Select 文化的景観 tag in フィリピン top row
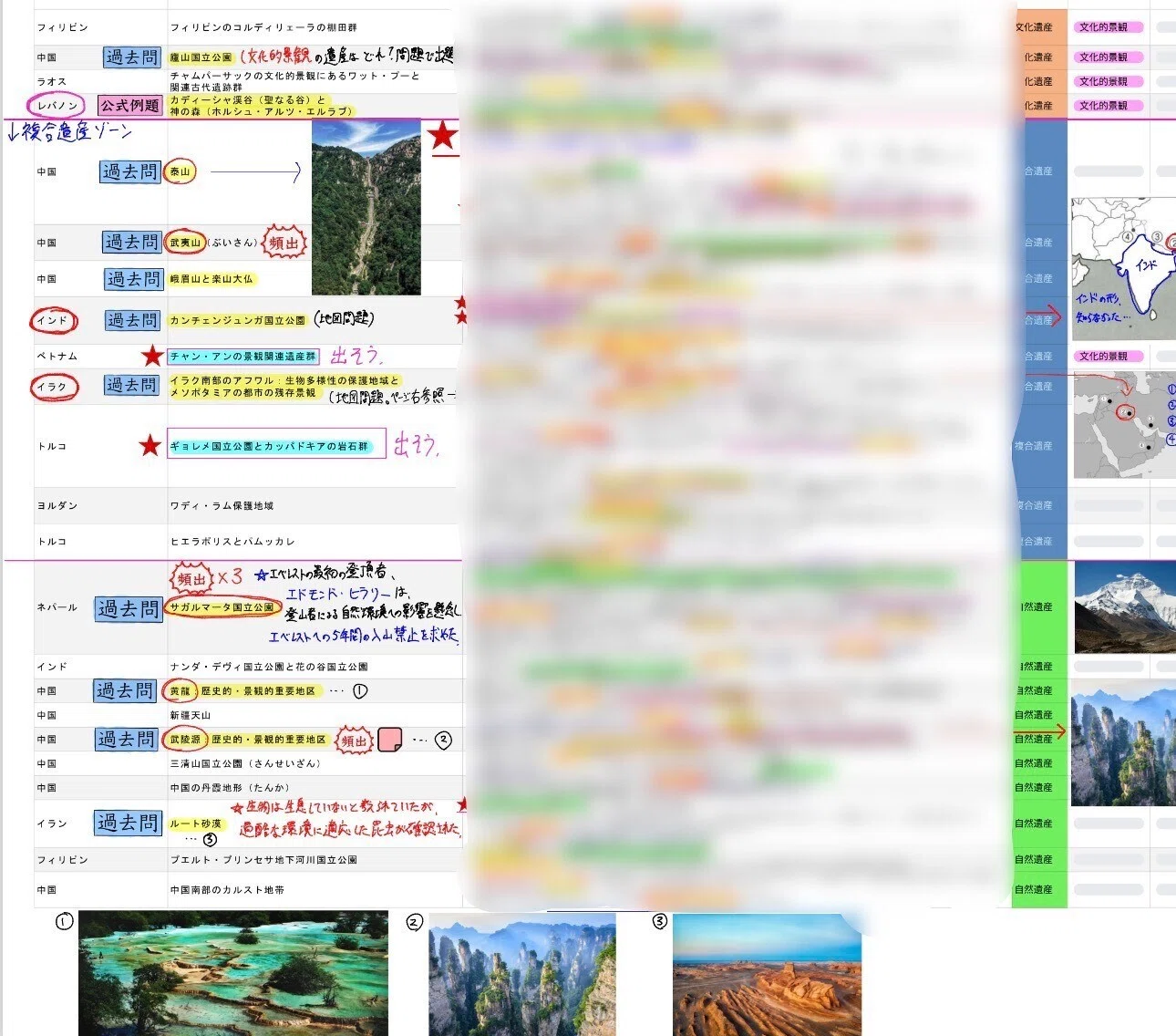1176x1036 pixels. (1107, 27)
